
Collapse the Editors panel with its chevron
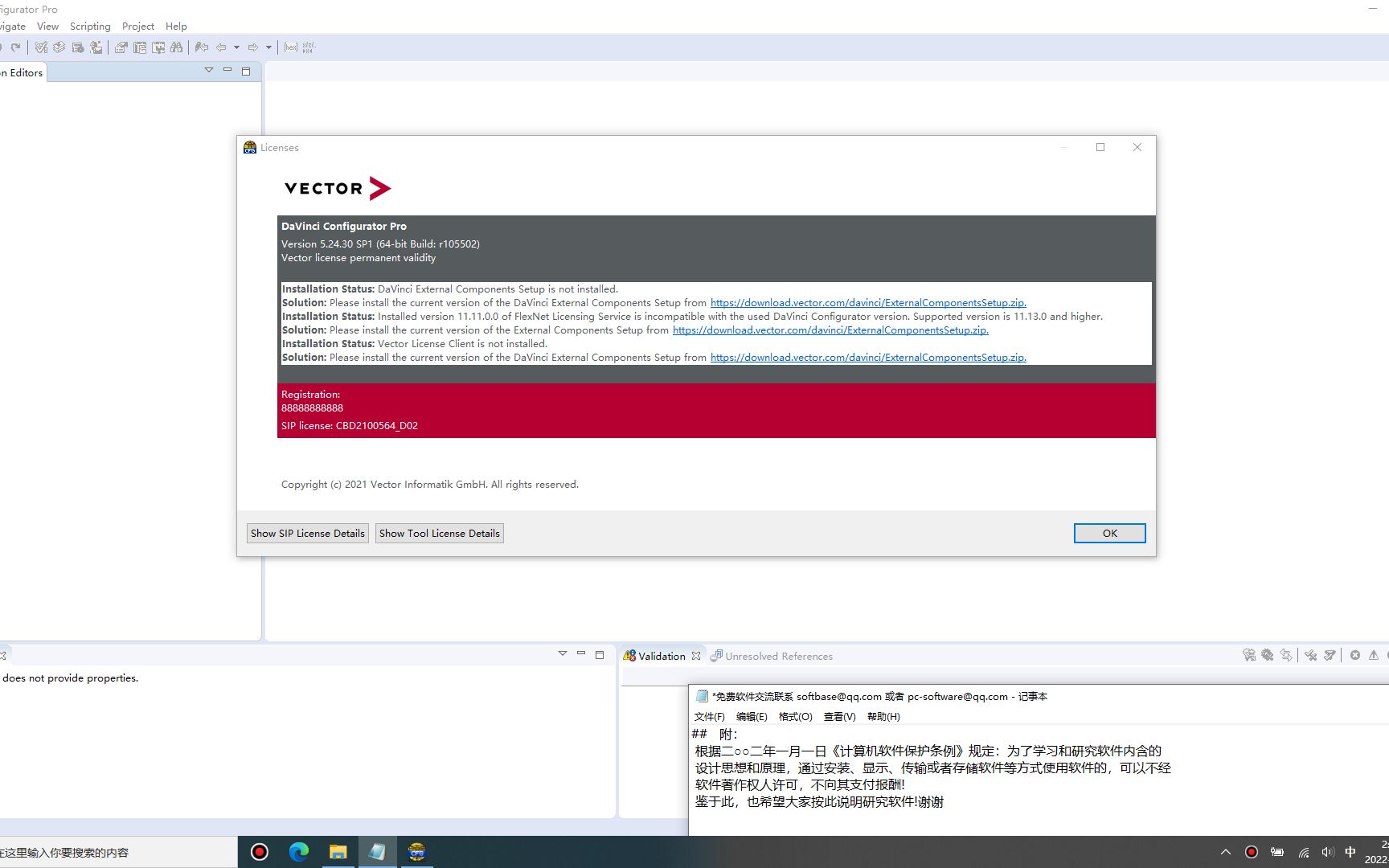pos(208,69)
